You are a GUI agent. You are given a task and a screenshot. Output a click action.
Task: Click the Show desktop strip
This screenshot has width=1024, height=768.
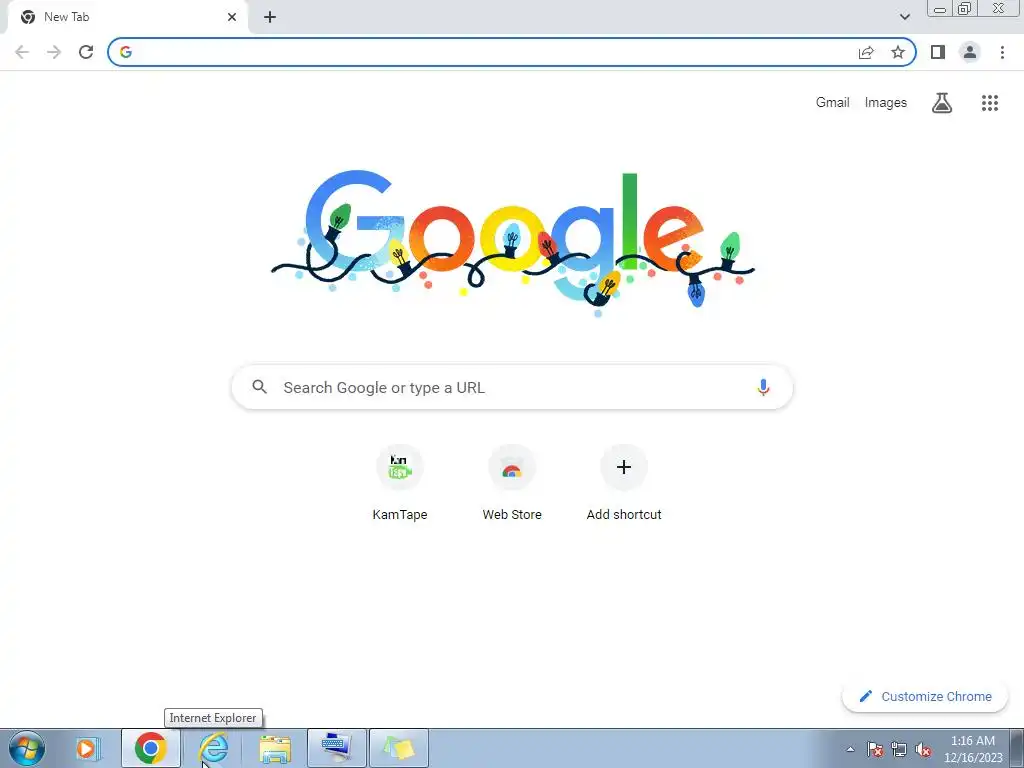point(1017,748)
